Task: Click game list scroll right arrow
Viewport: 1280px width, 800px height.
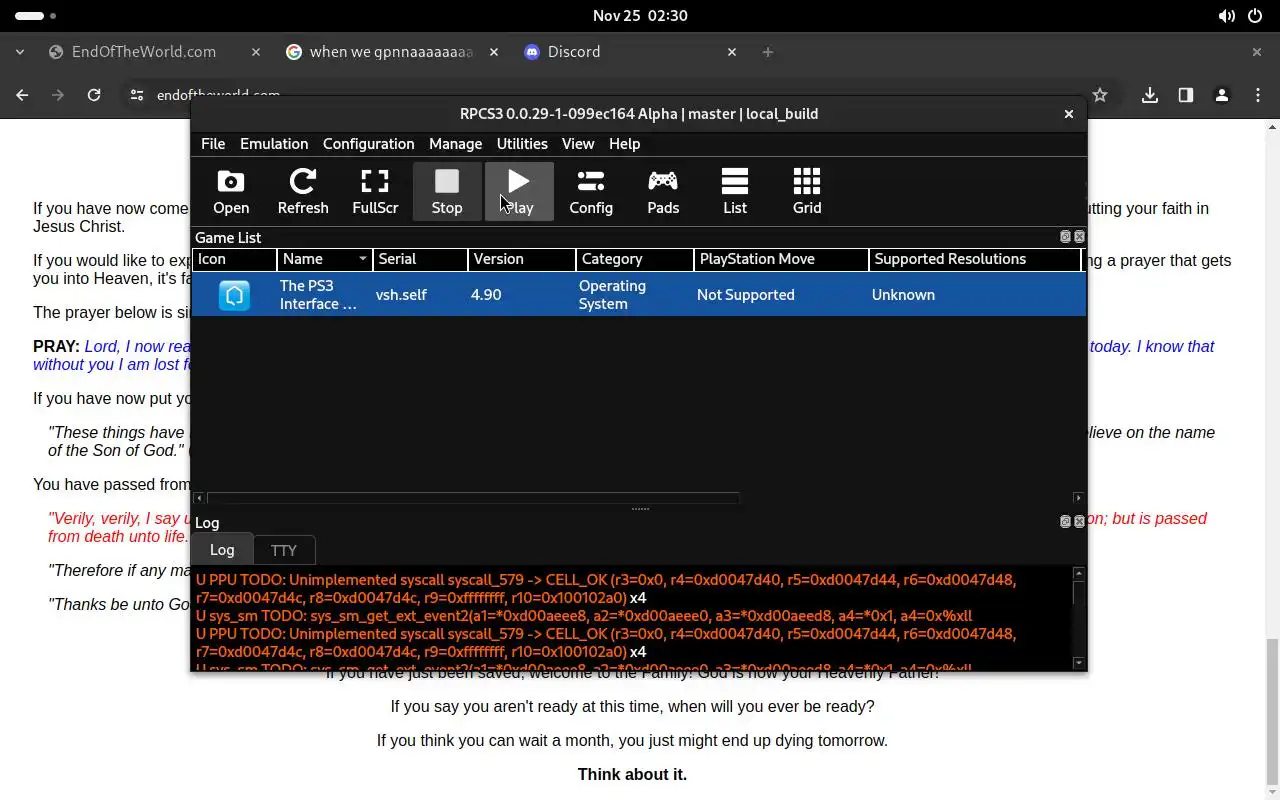Action: (1078, 497)
